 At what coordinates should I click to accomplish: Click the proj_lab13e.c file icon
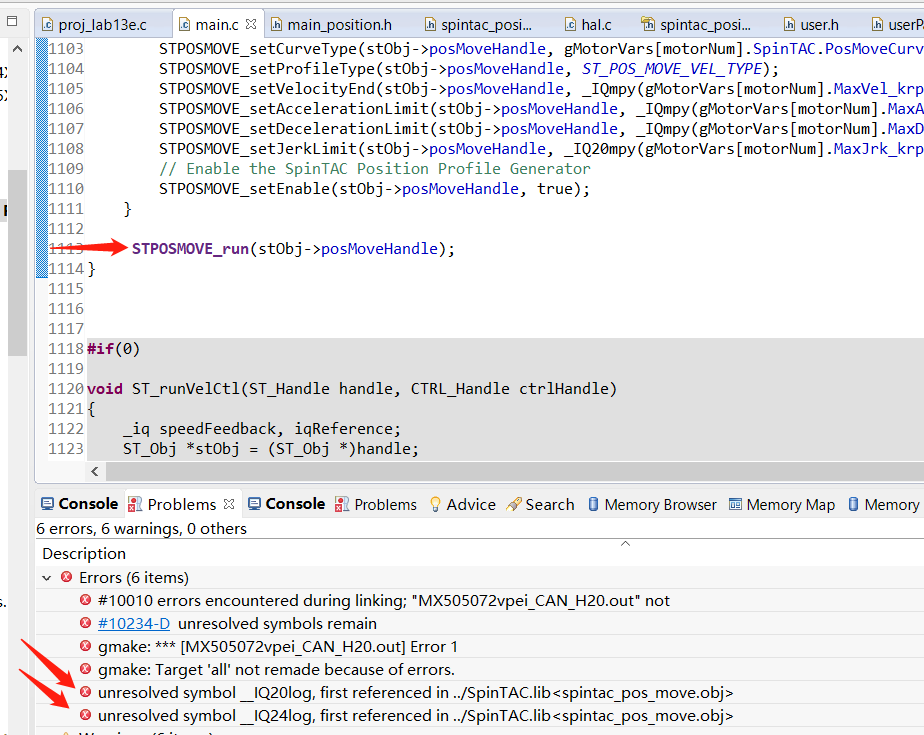(x=48, y=24)
